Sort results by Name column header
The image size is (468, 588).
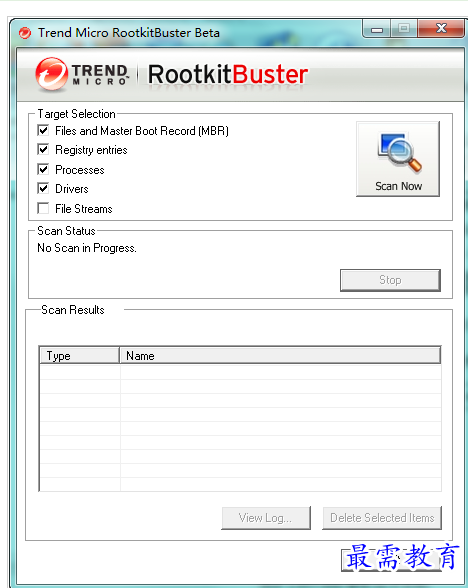coord(280,356)
